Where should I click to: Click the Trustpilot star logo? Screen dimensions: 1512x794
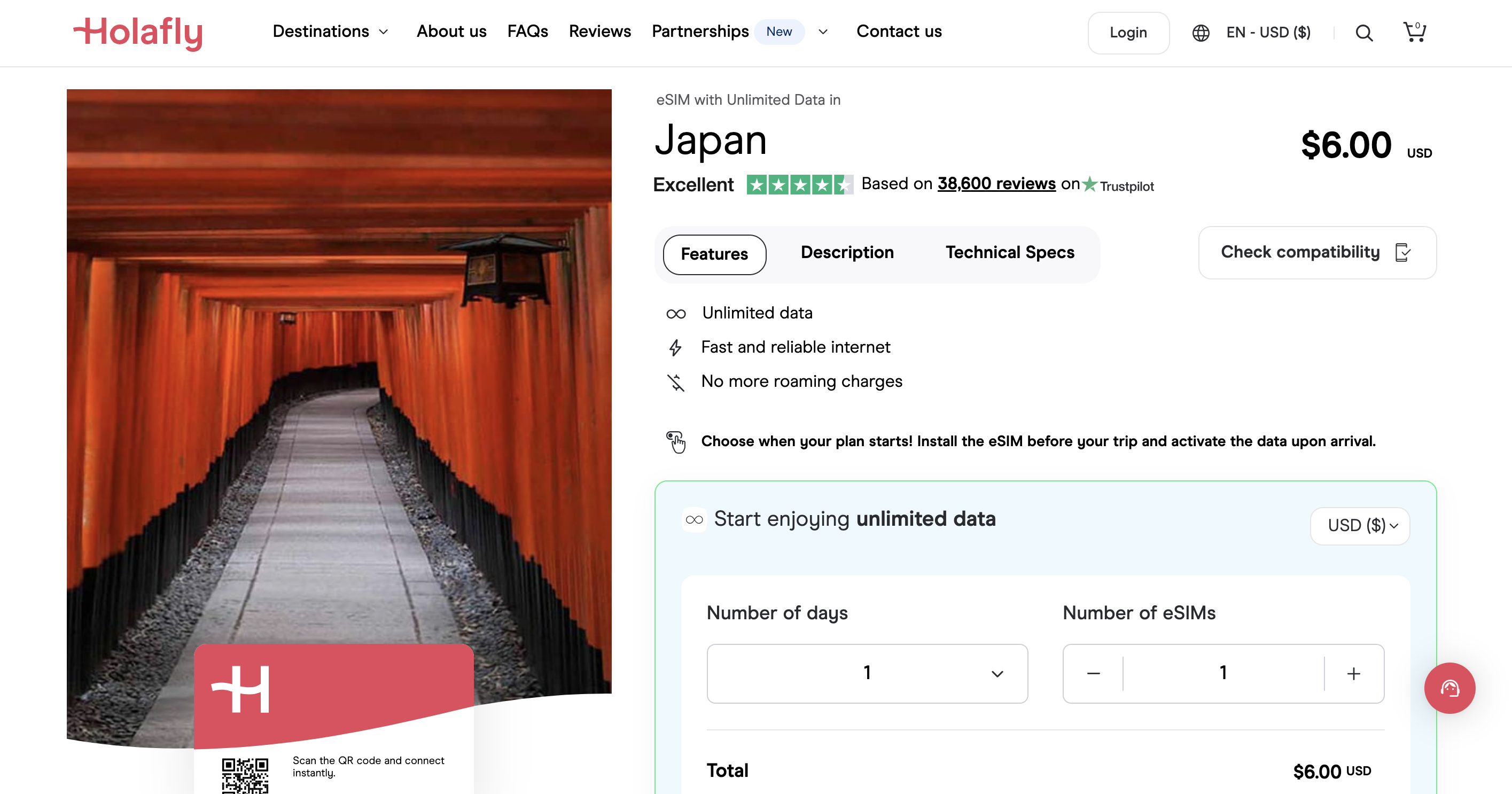(1090, 184)
